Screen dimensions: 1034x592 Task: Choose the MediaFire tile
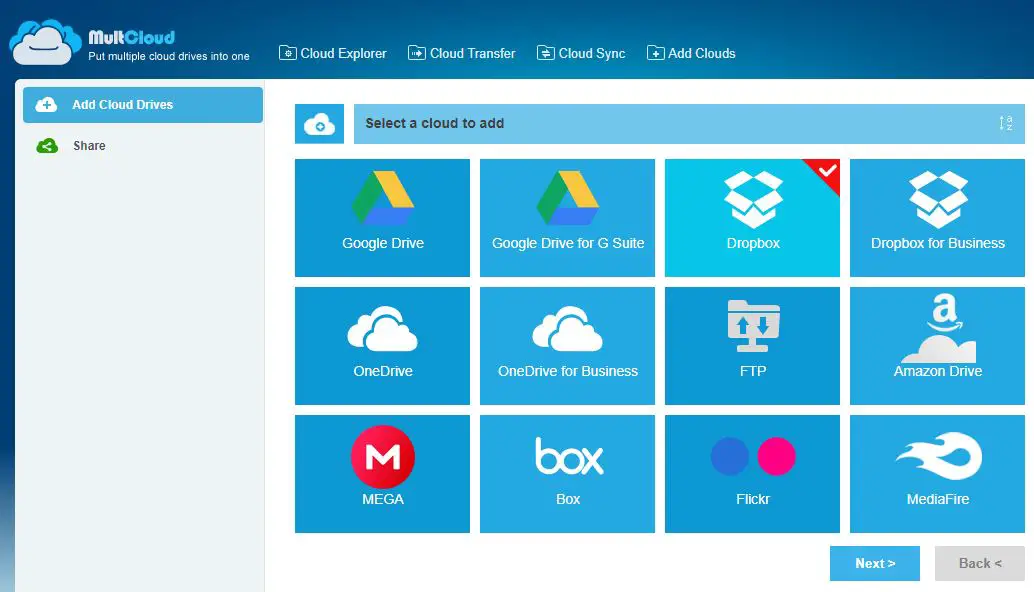[x=938, y=473]
